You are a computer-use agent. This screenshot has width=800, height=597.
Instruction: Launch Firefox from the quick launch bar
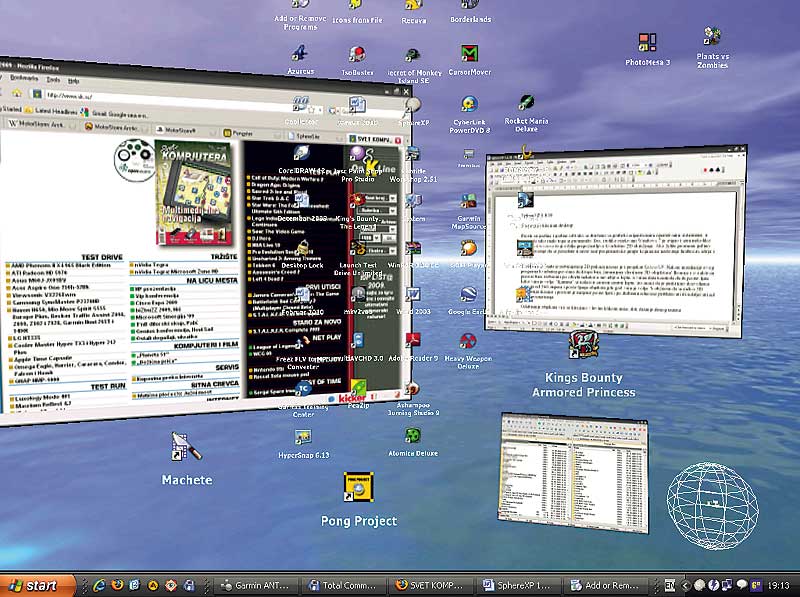(117, 585)
